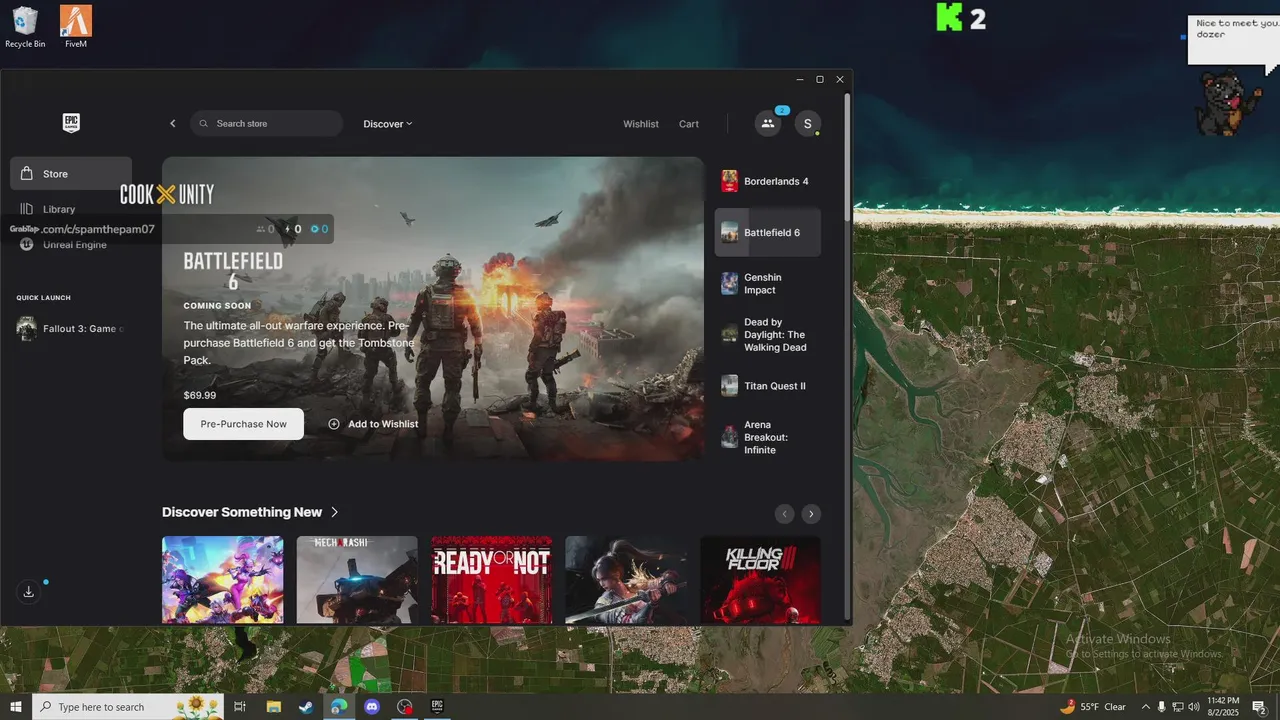Click the Windows taskbar search box
The image size is (1280, 720).
click(x=129, y=707)
